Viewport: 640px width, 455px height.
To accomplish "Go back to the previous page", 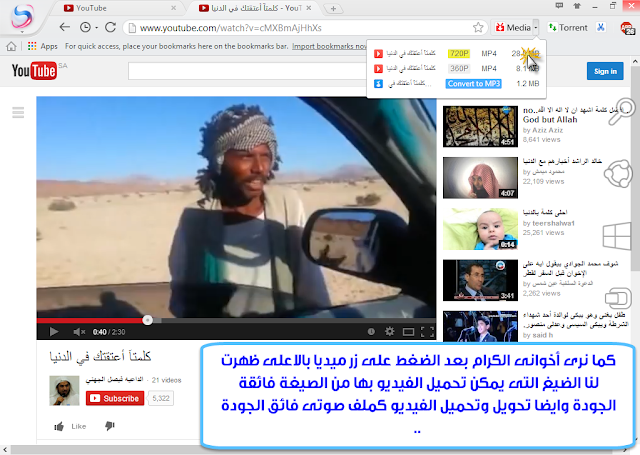I will pos(64,27).
